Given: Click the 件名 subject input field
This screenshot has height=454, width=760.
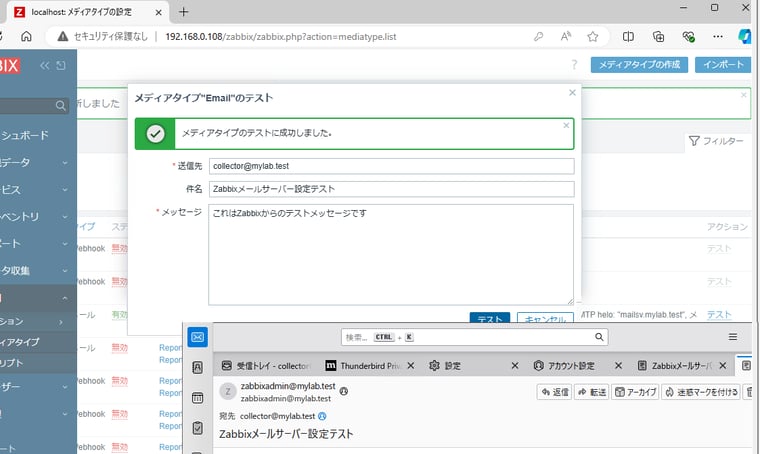Looking at the screenshot, I should click(392, 189).
